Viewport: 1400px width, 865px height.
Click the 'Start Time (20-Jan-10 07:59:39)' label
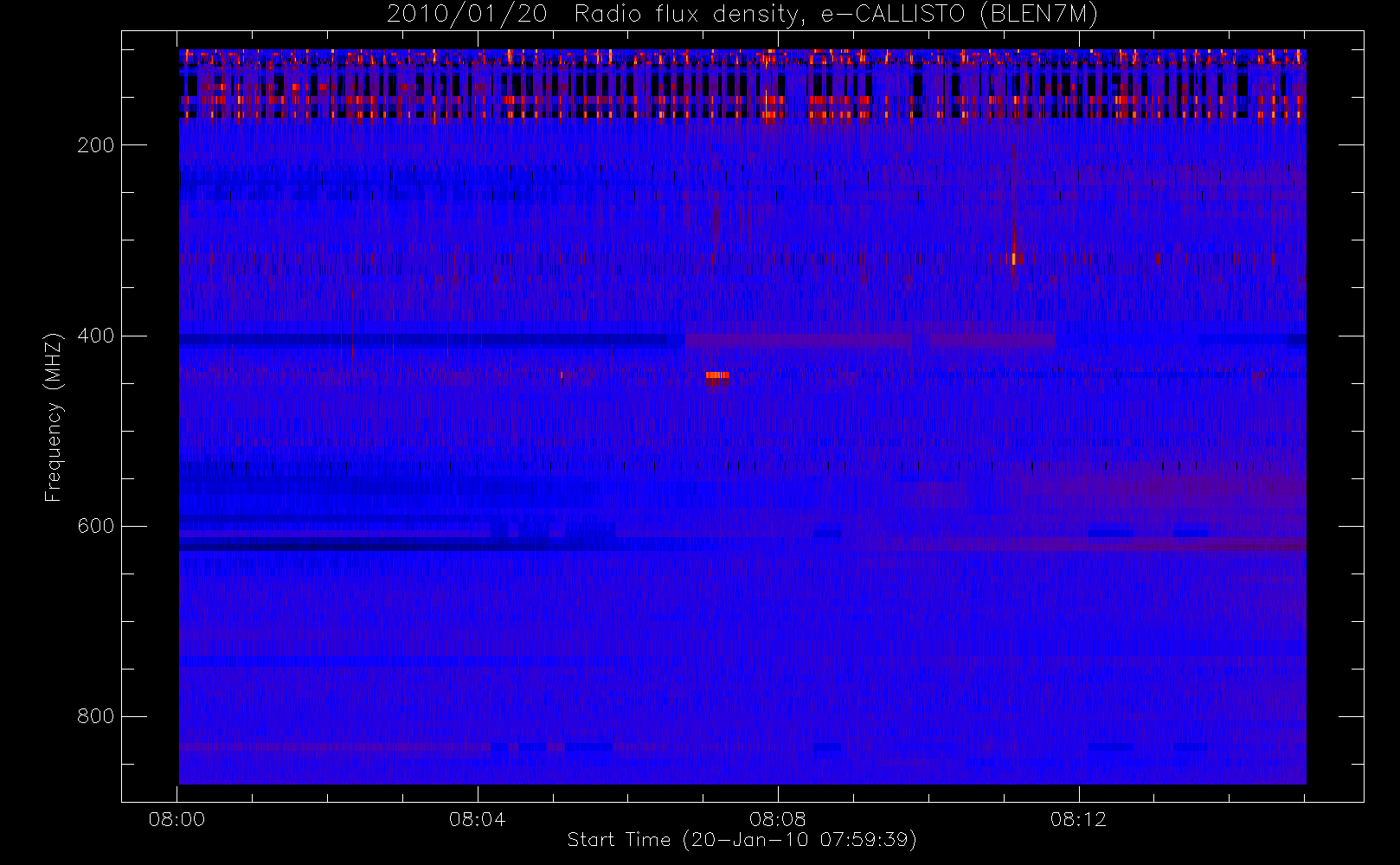click(742, 840)
